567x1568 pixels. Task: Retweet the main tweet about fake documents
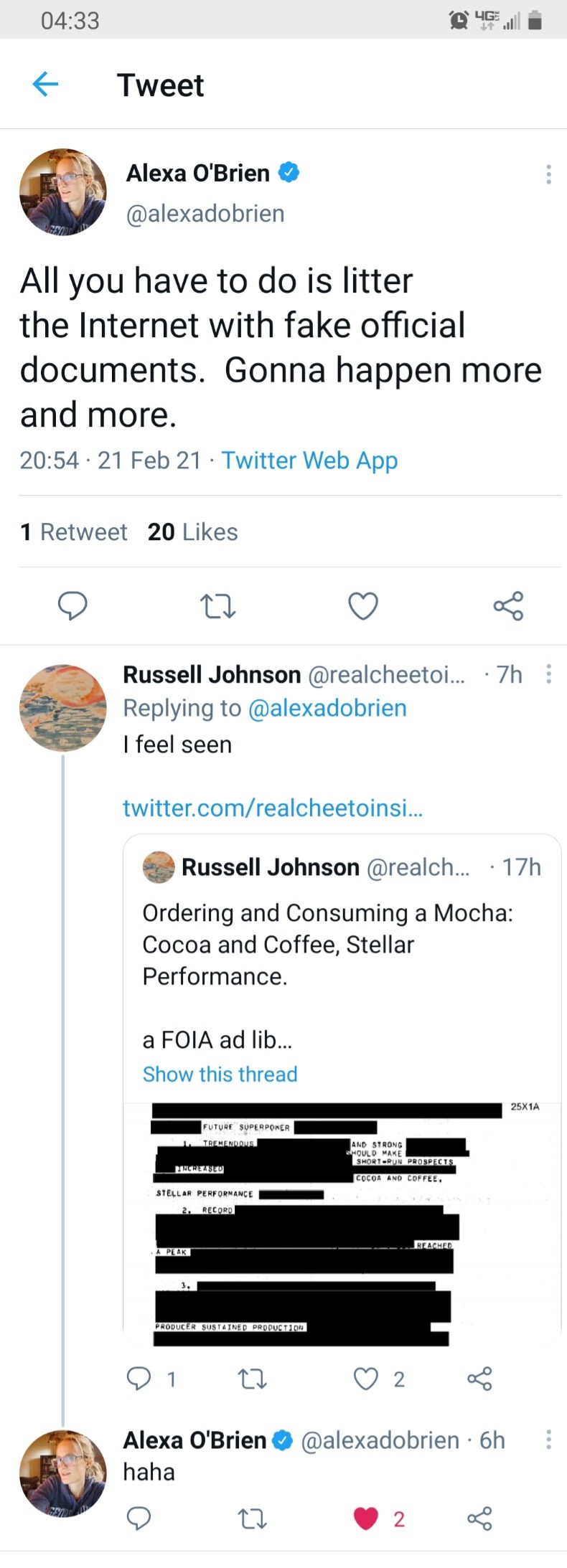pos(217,606)
